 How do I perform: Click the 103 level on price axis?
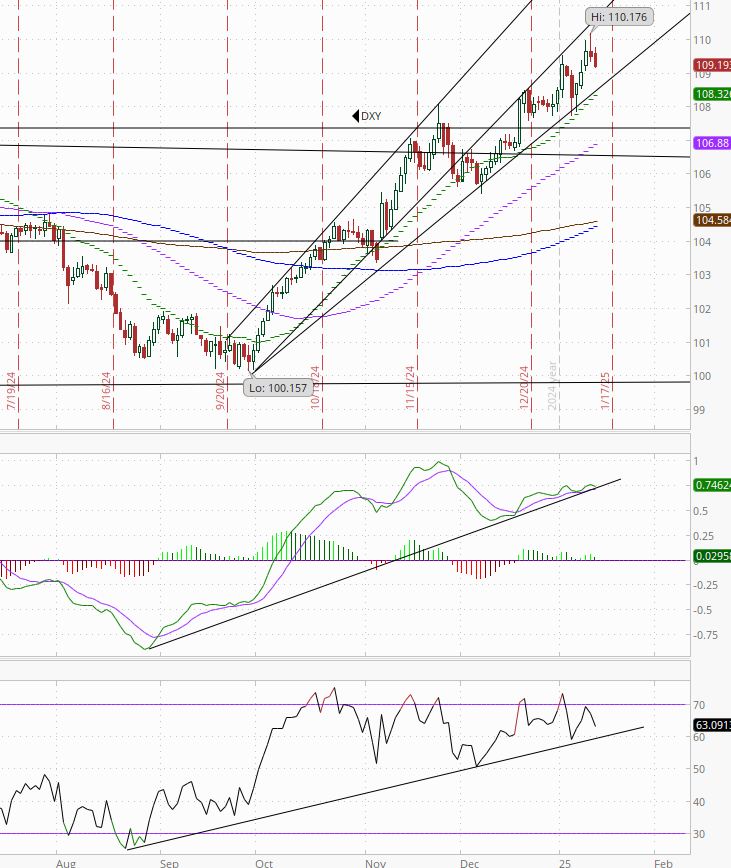[702, 275]
